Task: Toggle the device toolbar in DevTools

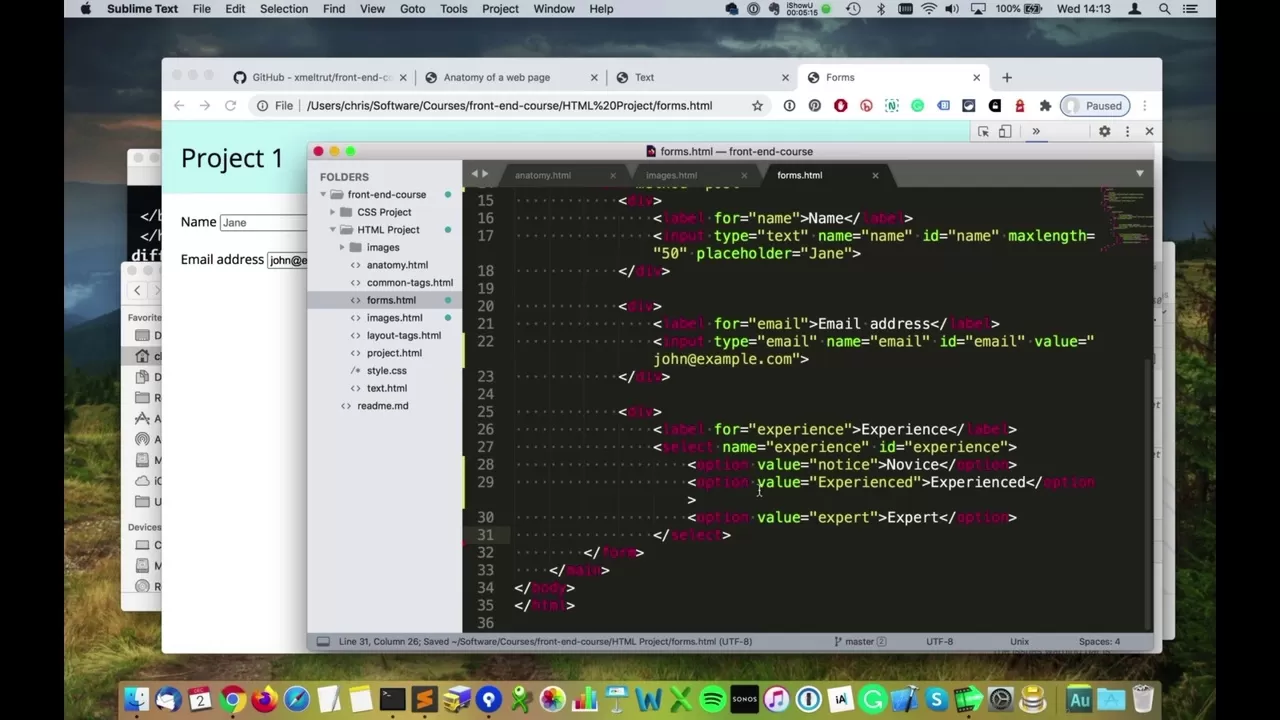Action: pyautogui.click(x=1004, y=131)
